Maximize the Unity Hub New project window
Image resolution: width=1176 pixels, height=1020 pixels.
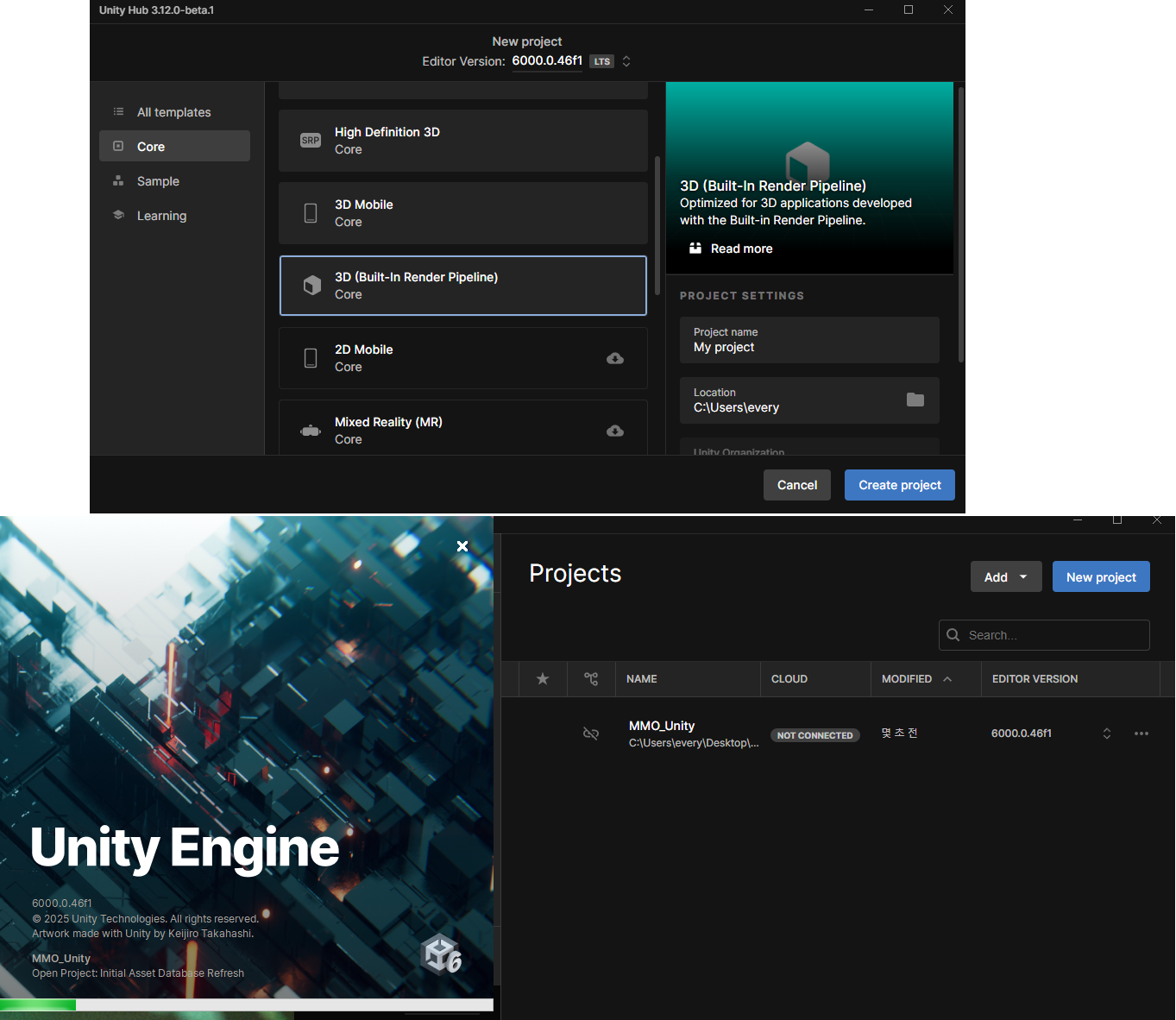pyautogui.click(x=909, y=9)
